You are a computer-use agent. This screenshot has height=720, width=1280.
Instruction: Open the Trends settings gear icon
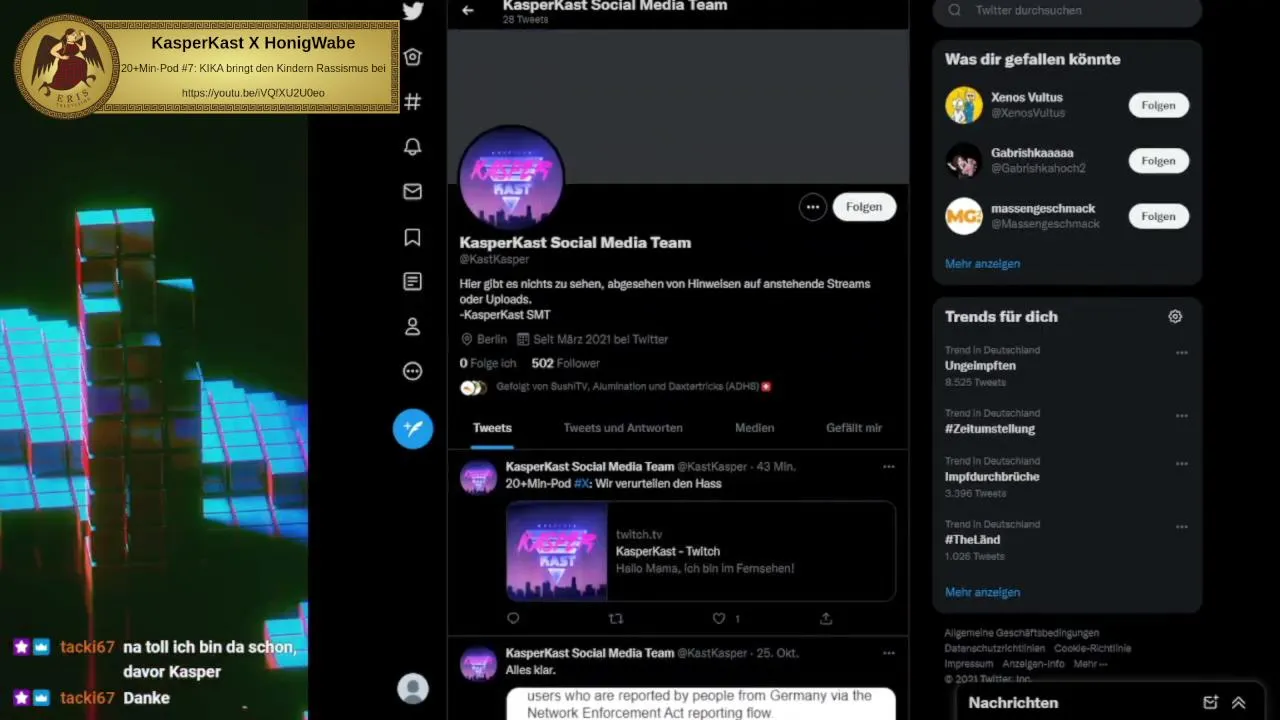point(1175,316)
